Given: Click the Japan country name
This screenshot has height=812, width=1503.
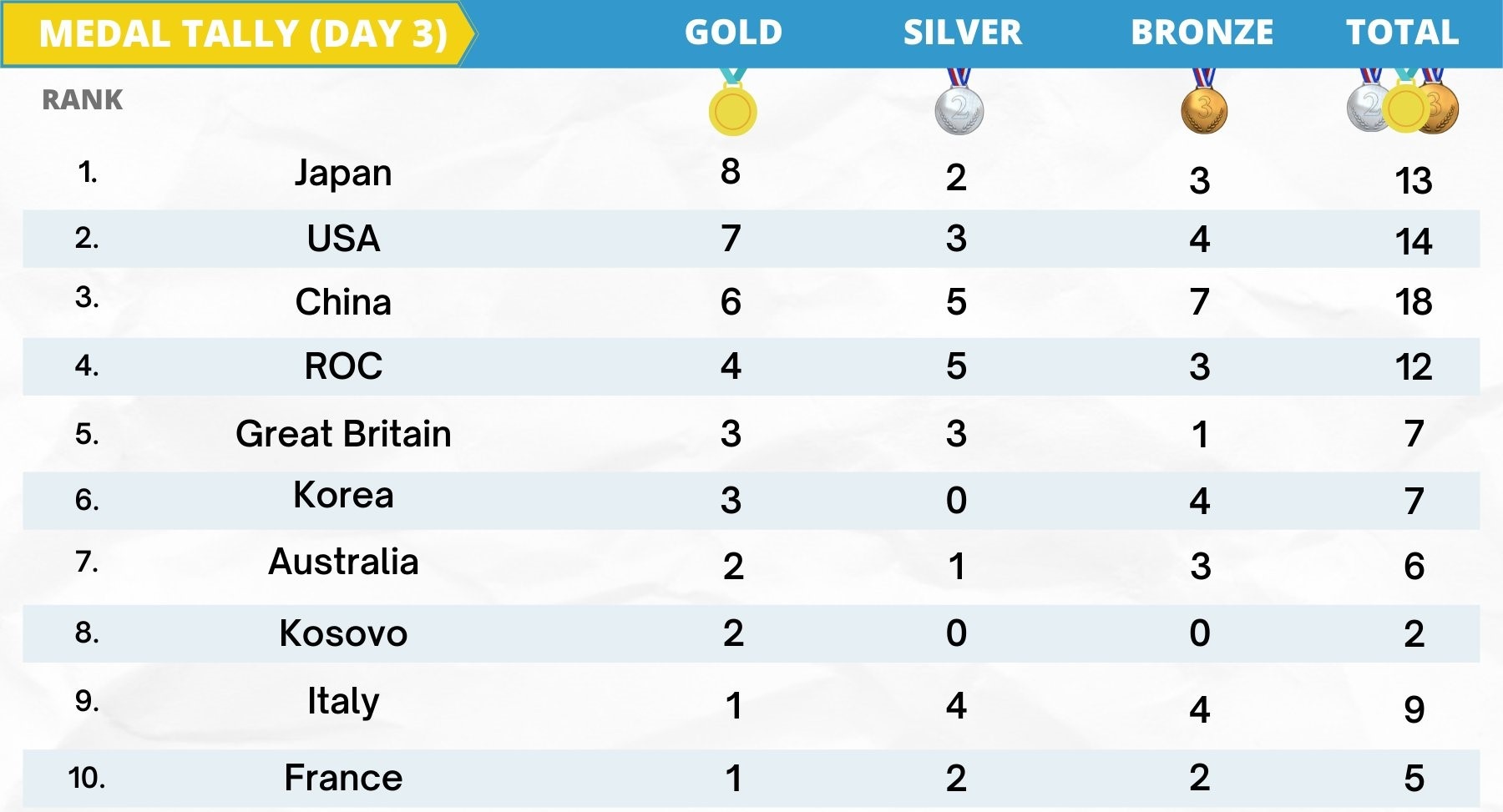Looking at the screenshot, I should point(343,174).
